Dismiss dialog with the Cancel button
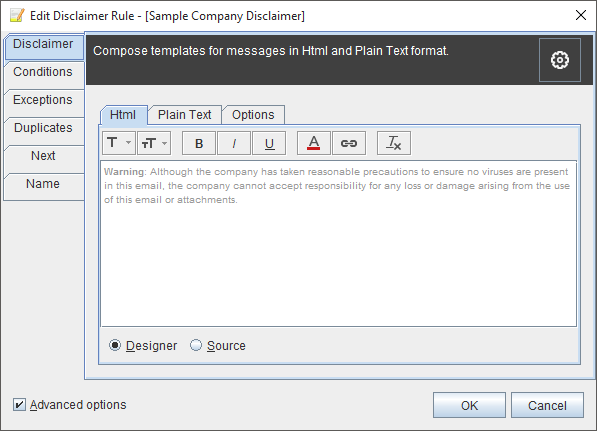This screenshot has height=431, width=597. click(x=547, y=405)
